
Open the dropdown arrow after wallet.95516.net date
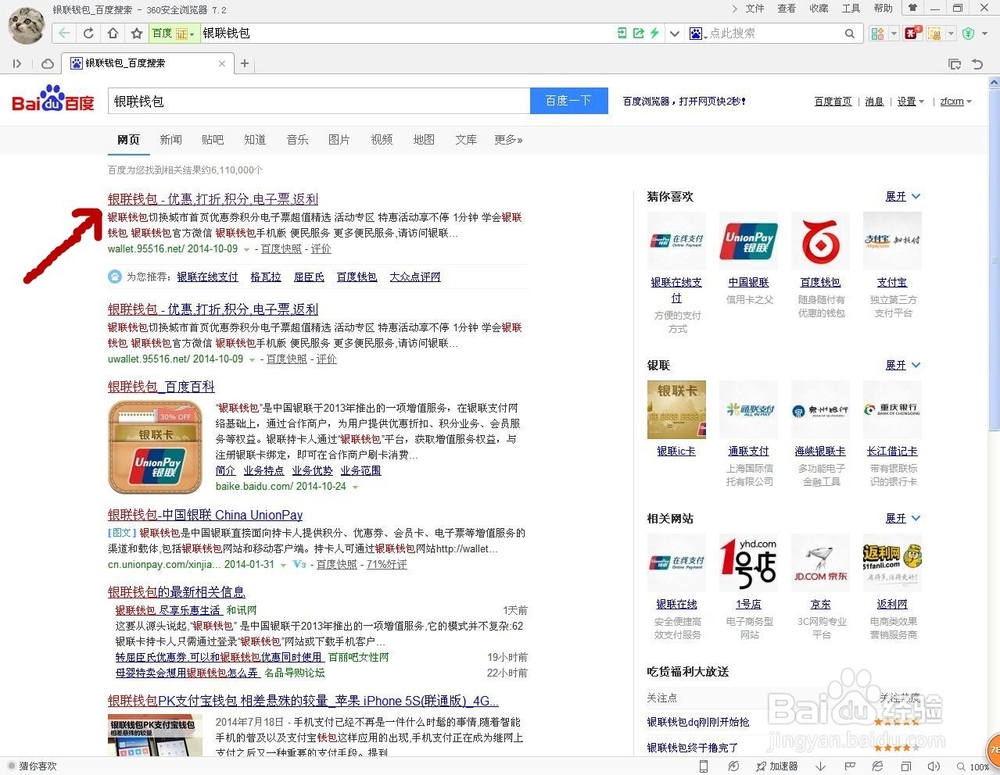coord(247,249)
